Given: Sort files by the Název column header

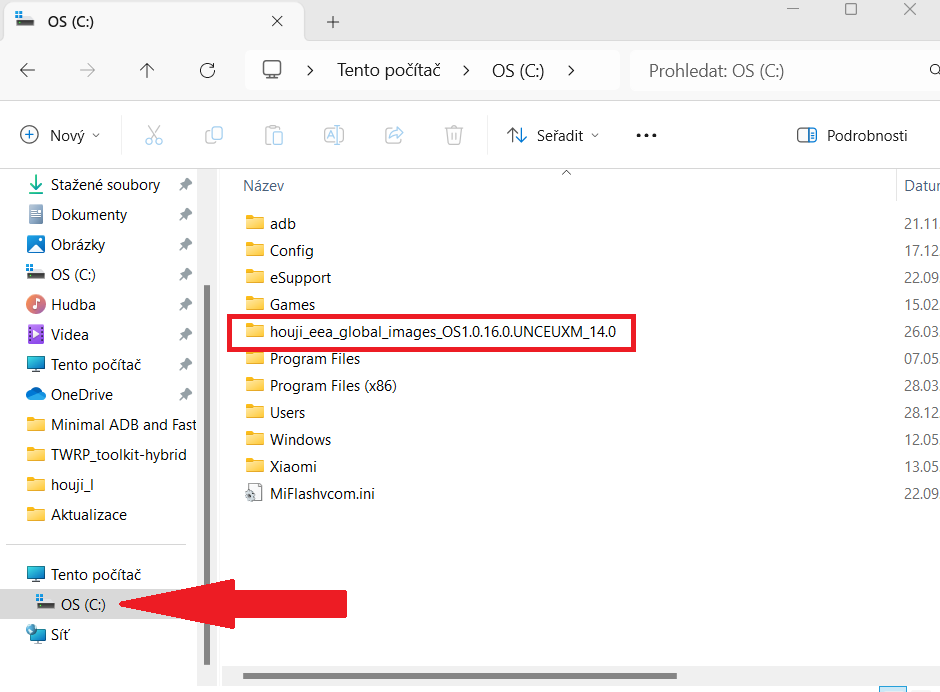Looking at the screenshot, I should pos(264,186).
